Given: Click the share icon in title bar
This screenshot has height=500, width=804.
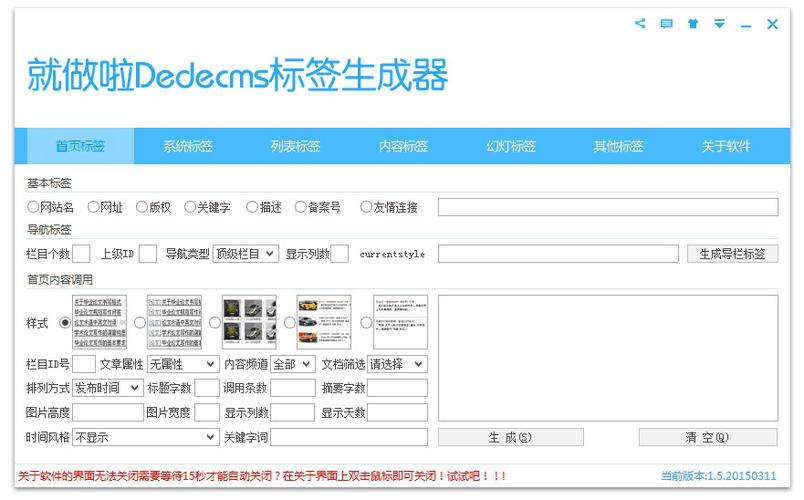Looking at the screenshot, I should pyautogui.click(x=640, y=23).
